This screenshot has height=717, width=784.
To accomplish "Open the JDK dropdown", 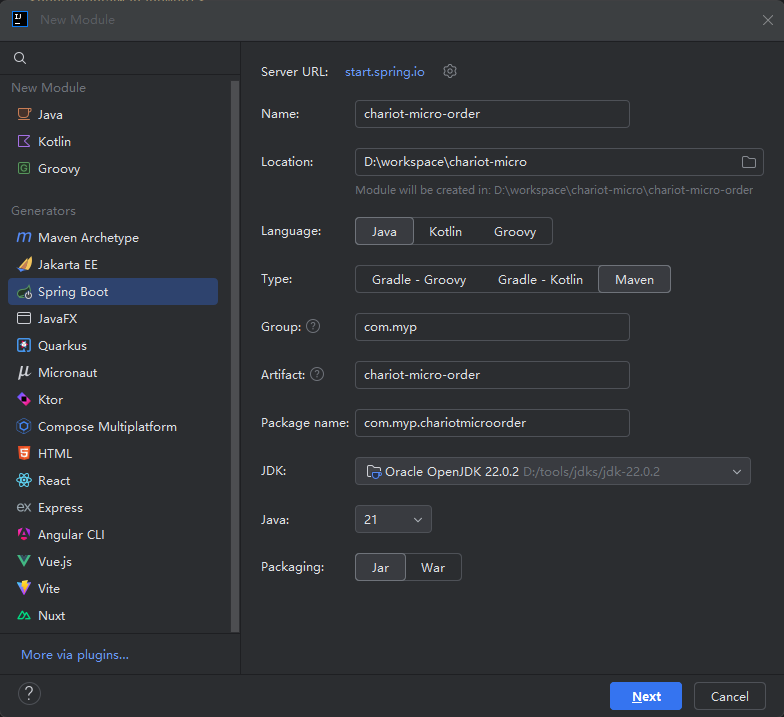I will point(552,471).
